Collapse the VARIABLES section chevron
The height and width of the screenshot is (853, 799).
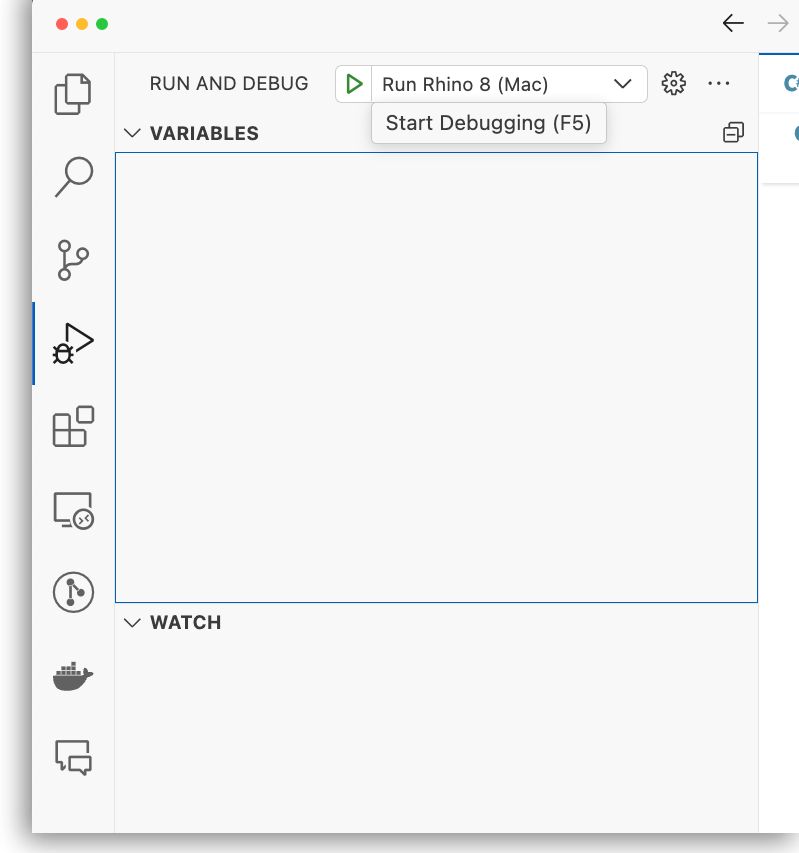point(132,133)
